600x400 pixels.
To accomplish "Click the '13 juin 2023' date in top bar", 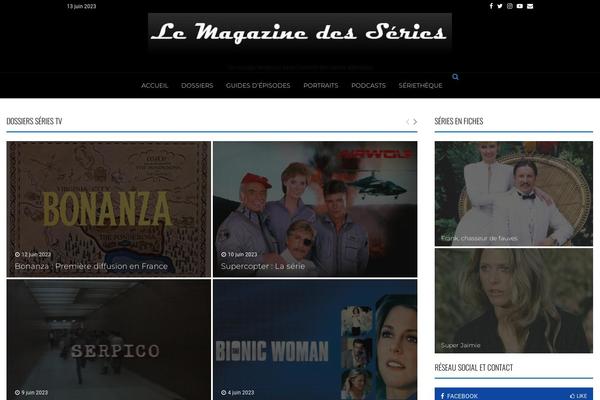I will (82, 6).
